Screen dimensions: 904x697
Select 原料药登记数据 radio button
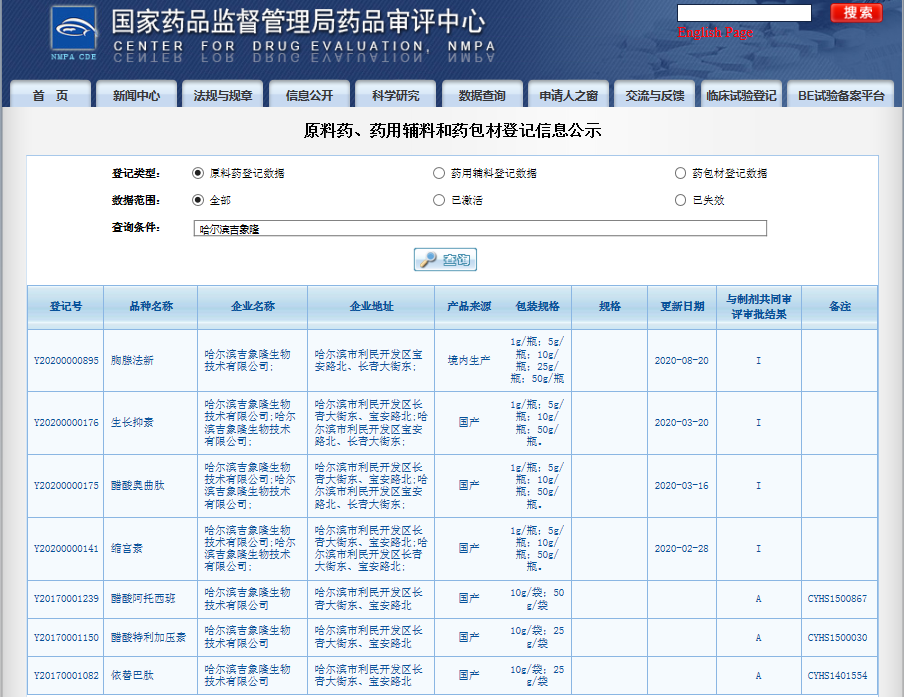coord(198,173)
